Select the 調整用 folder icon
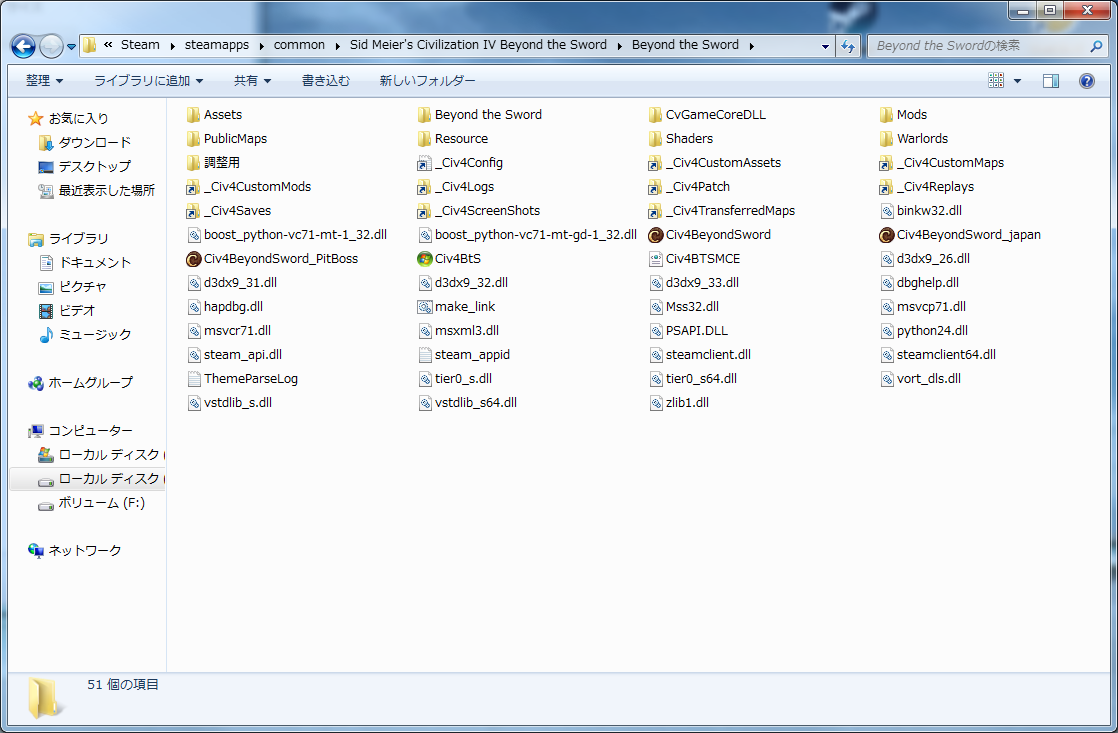The width and height of the screenshot is (1118, 733). [193, 163]
